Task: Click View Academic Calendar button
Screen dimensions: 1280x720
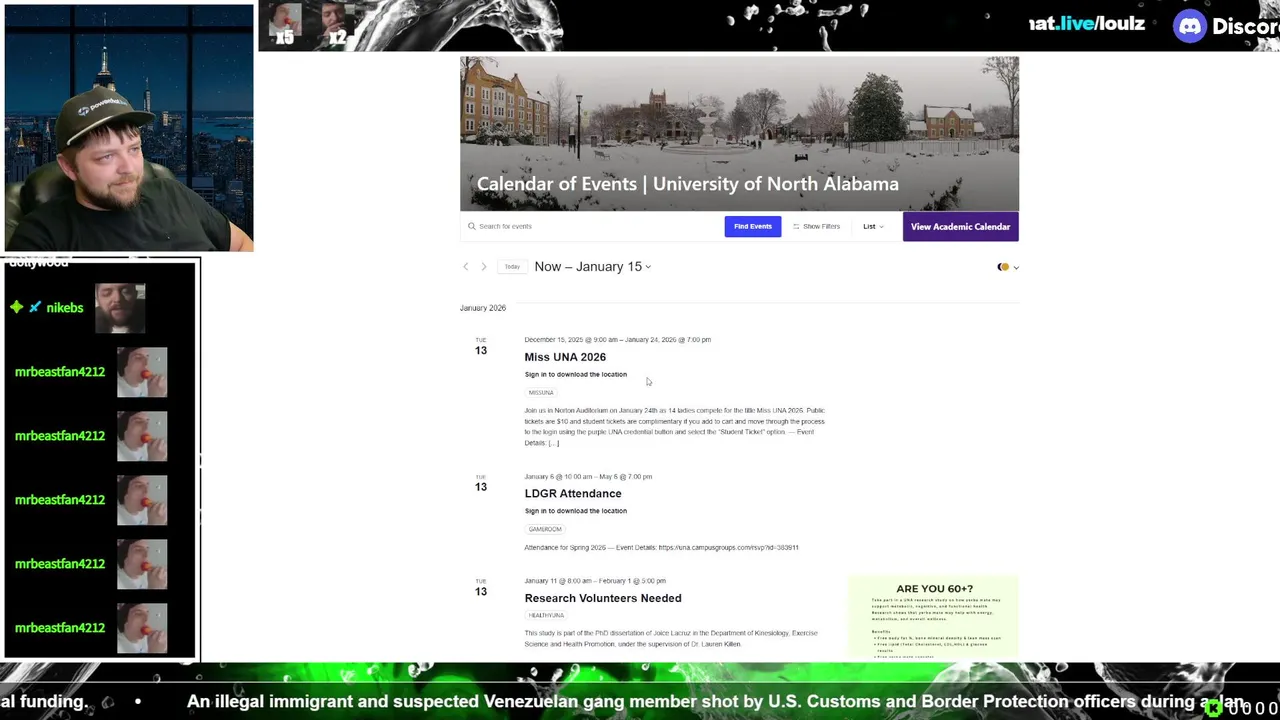Action: 960,227
